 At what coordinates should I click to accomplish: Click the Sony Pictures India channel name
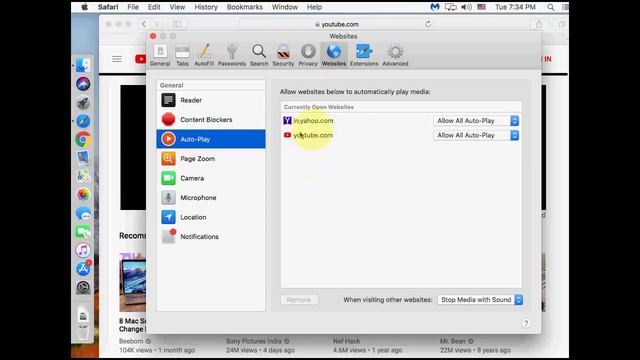coord(255,341)
